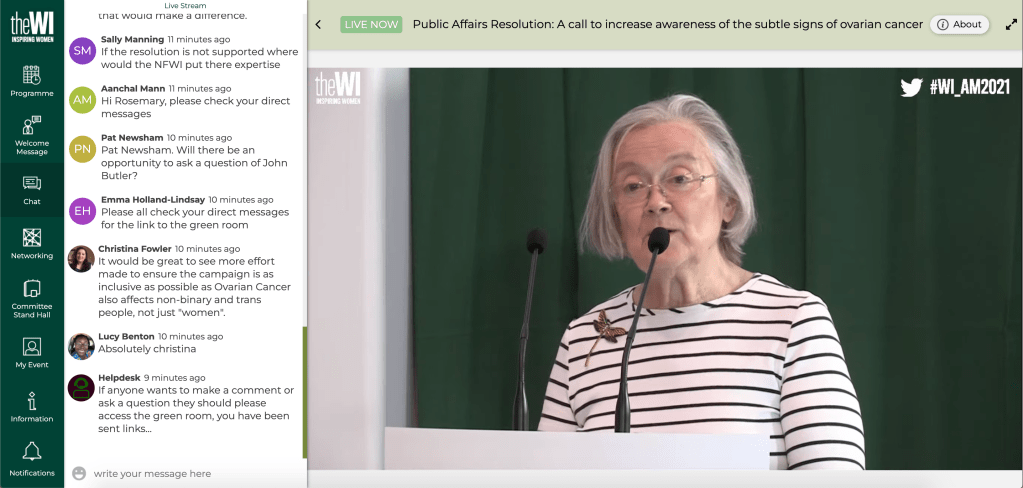The width and height of the screenshot is (1023, 488).
Task: Click the emoji picker smiley icon
Action: (x=79, y=473)
